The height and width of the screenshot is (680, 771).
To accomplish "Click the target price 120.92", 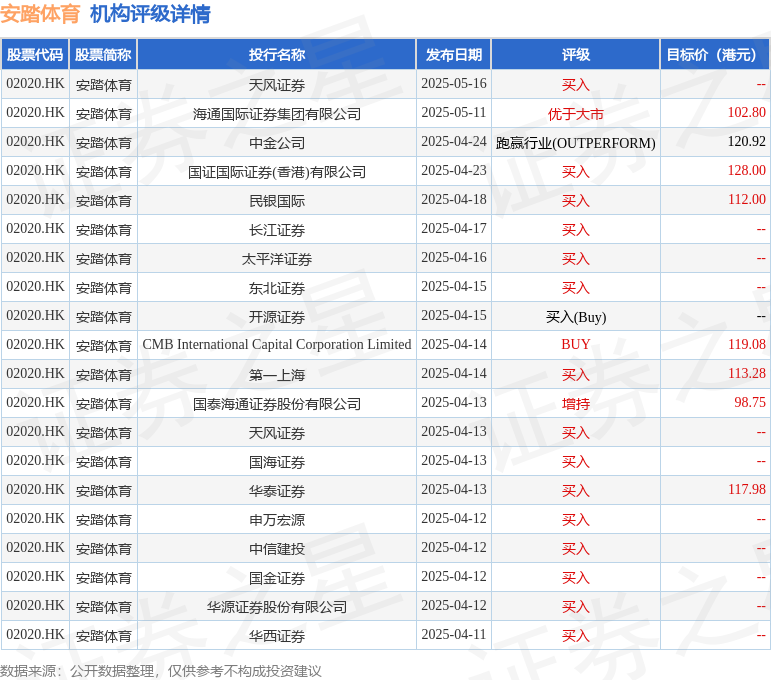I will [x=746, y=142].
